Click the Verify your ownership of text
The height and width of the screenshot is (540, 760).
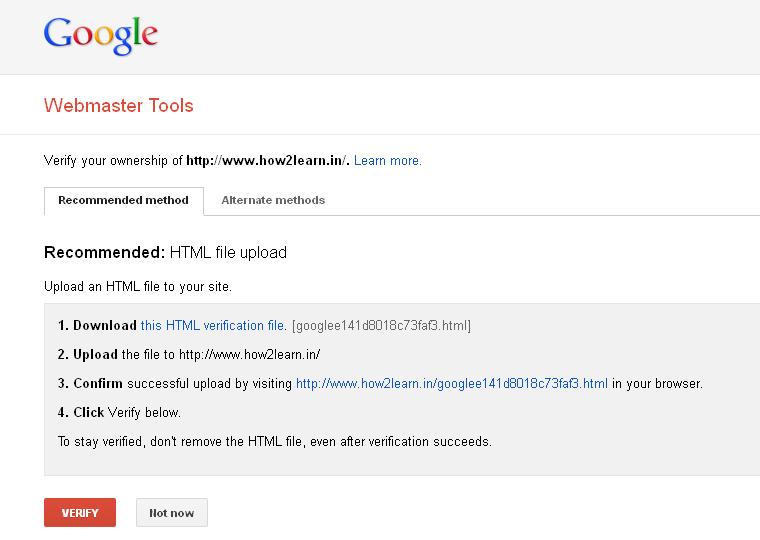113,160
